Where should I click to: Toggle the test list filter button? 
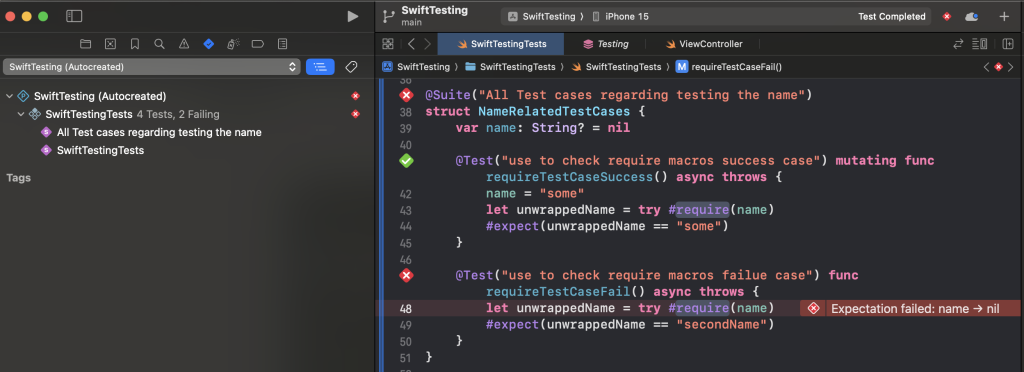point(320,67)
